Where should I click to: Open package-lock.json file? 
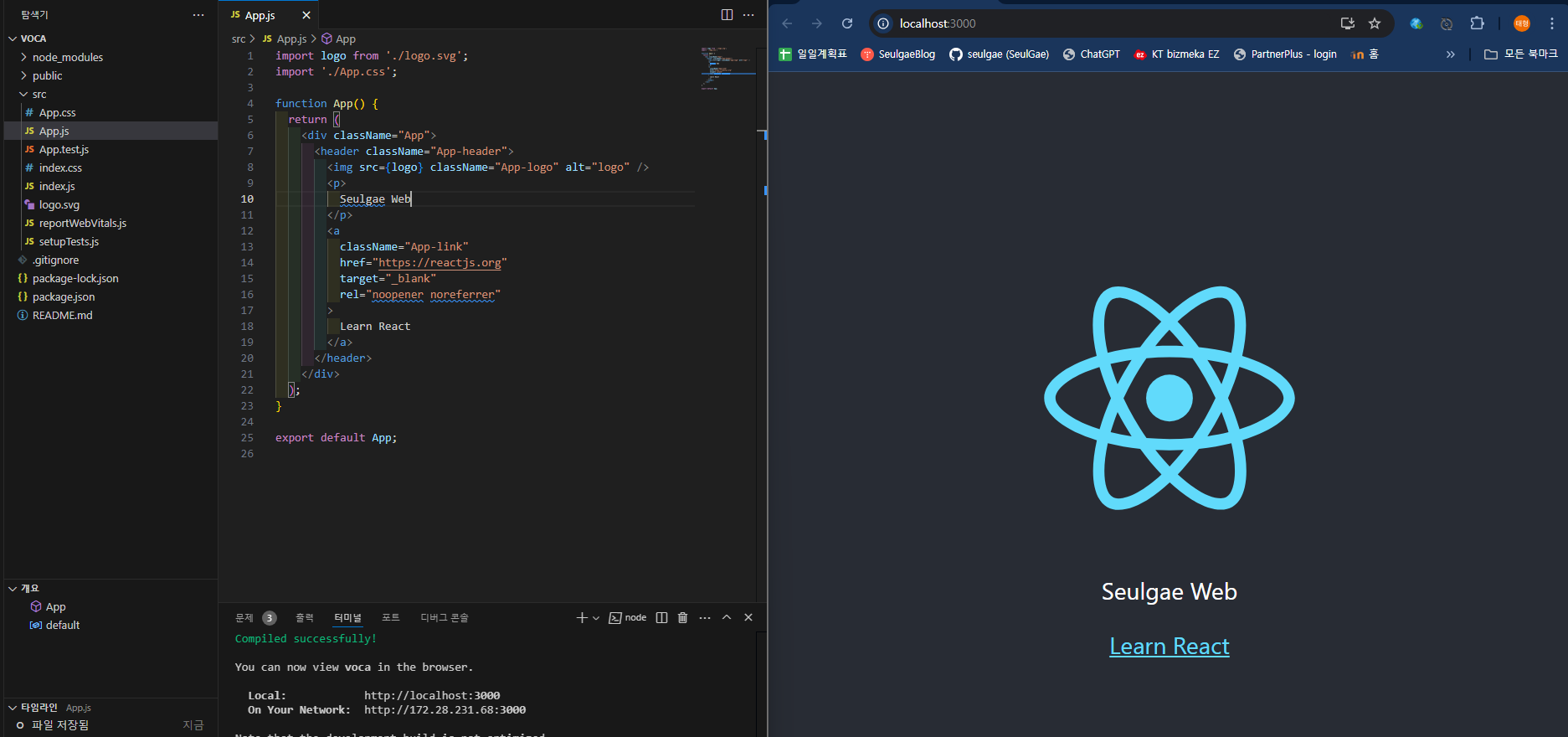(111, 278)
